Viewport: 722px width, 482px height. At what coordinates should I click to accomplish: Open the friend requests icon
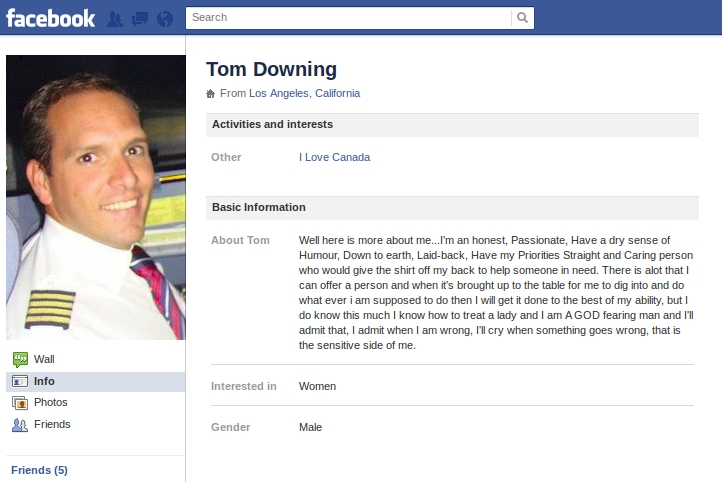(x=115, y=19)
